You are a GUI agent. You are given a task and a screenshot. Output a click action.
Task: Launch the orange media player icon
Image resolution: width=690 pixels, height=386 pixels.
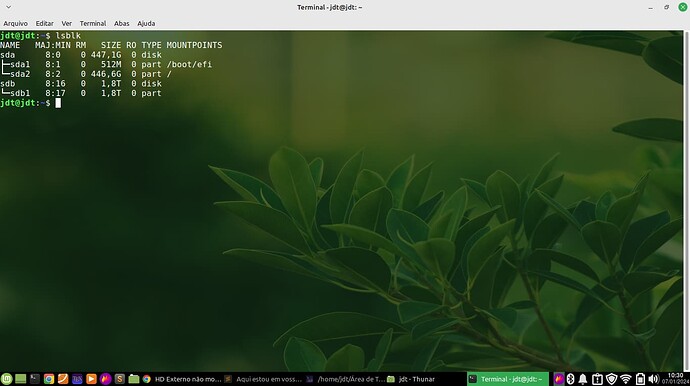coord(91,379)
